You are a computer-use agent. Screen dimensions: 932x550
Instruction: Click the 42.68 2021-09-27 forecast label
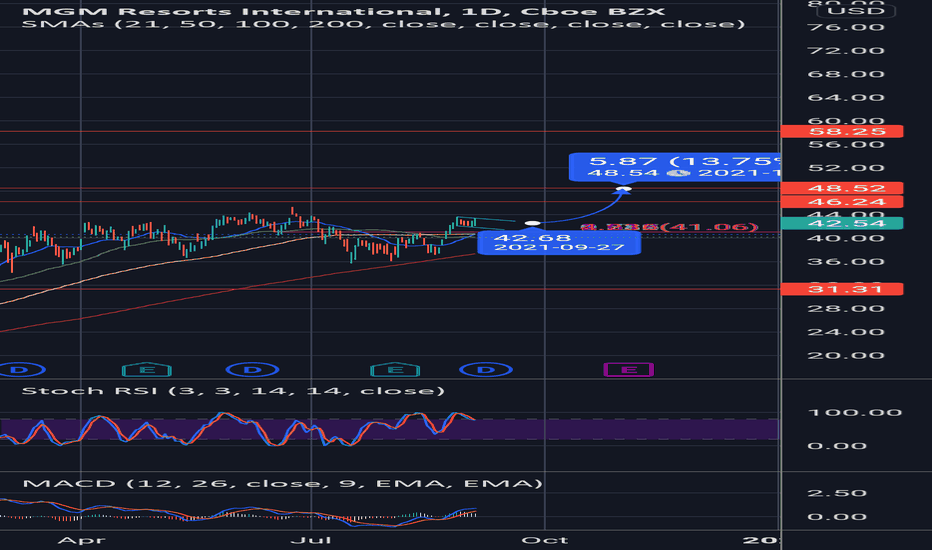click(559, 242)
